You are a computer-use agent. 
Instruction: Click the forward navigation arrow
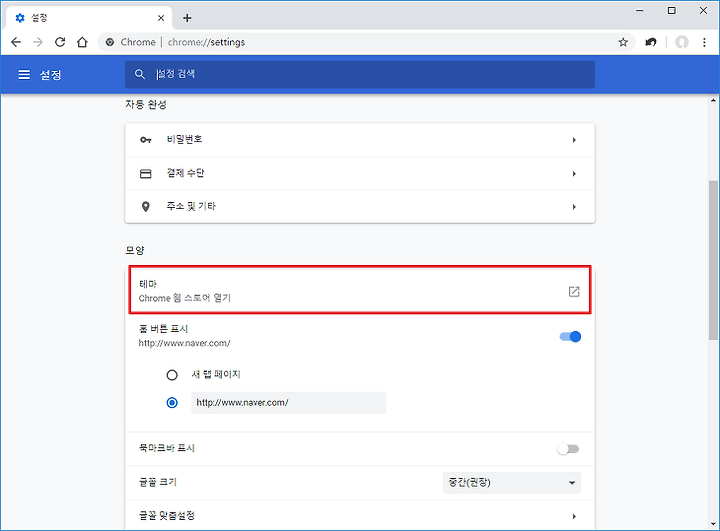click(x=38, y=42)
